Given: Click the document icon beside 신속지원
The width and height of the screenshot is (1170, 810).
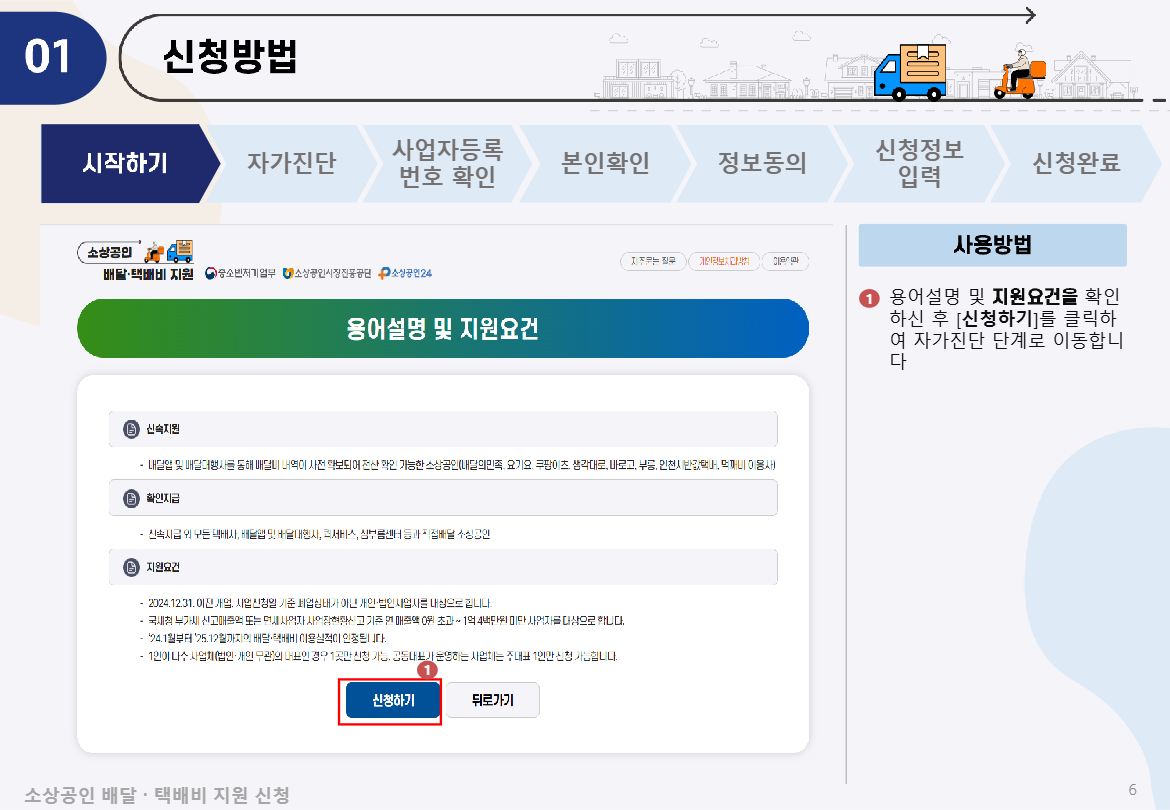Looking at the screenshot, I should [131, 429].
